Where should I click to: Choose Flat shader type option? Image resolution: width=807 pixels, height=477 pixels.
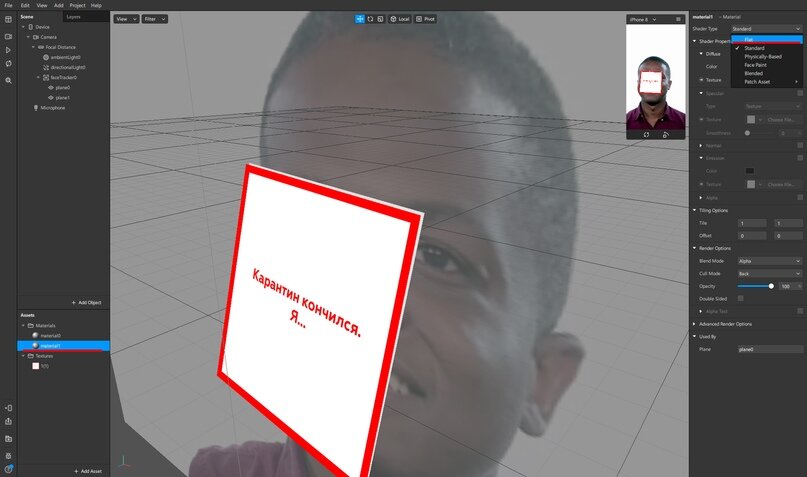pos(767,40)
